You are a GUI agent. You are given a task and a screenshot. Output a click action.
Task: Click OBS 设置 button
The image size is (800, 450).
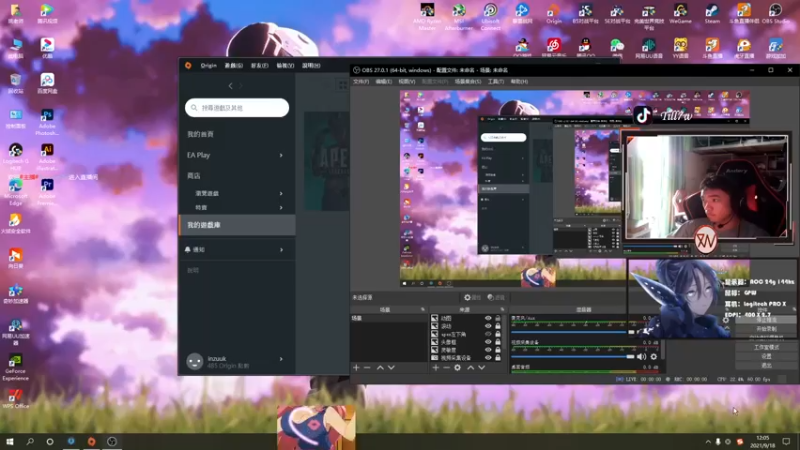[x=766, y=357]
